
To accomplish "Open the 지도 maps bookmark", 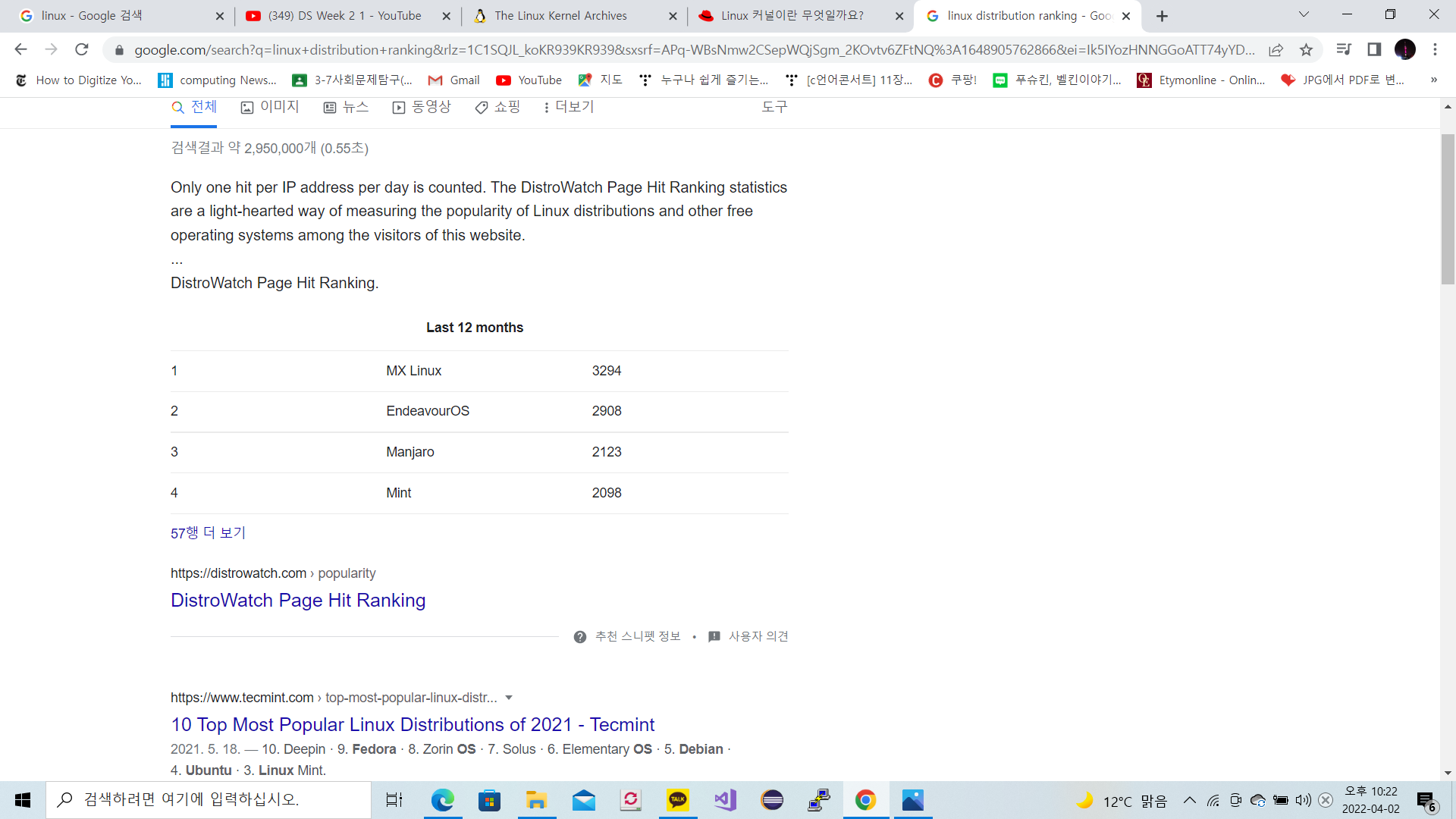I will click(x=600, y=80).
